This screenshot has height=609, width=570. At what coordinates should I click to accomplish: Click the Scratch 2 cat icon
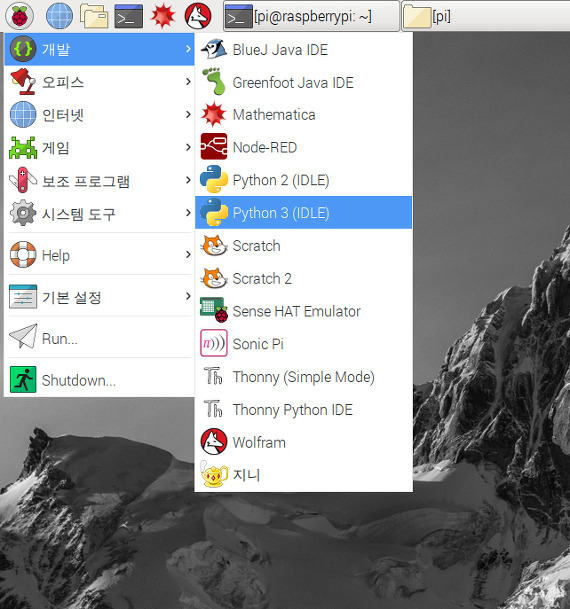click(214, 278)
